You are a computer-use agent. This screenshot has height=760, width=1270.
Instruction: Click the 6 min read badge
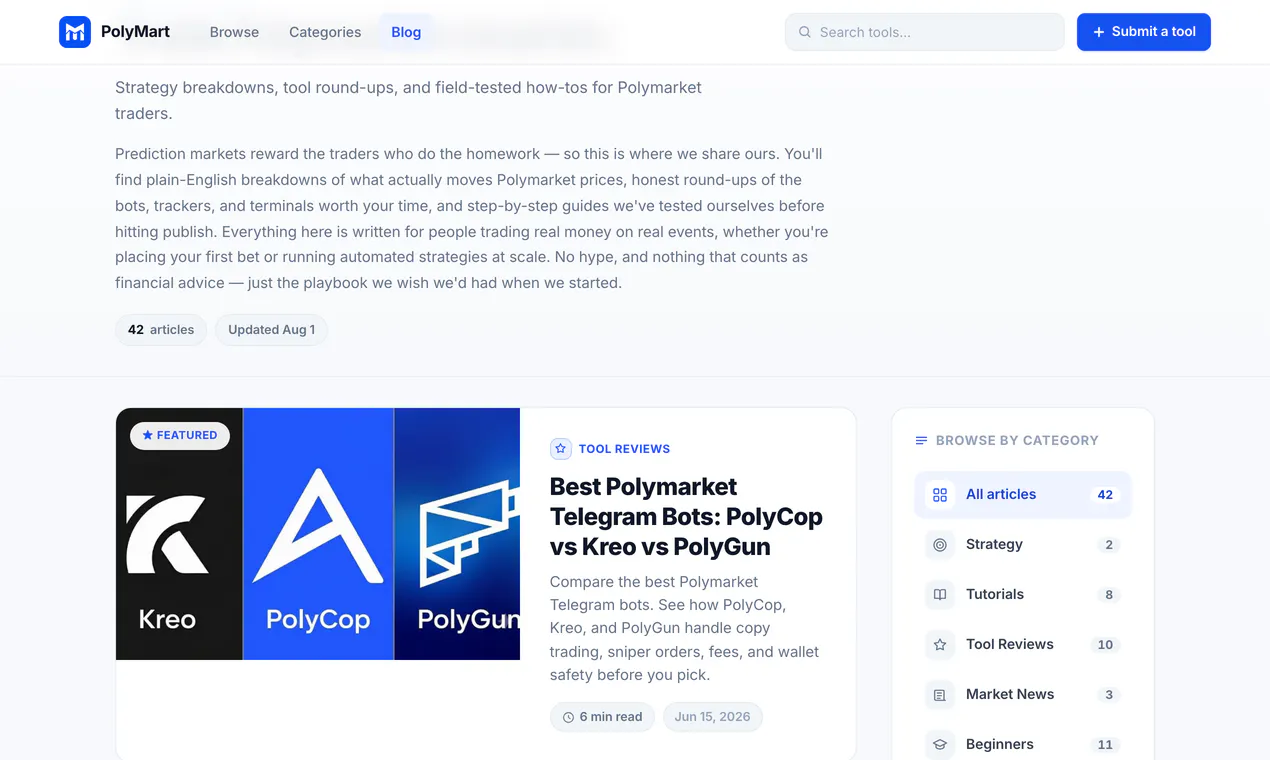click(602, 717)
